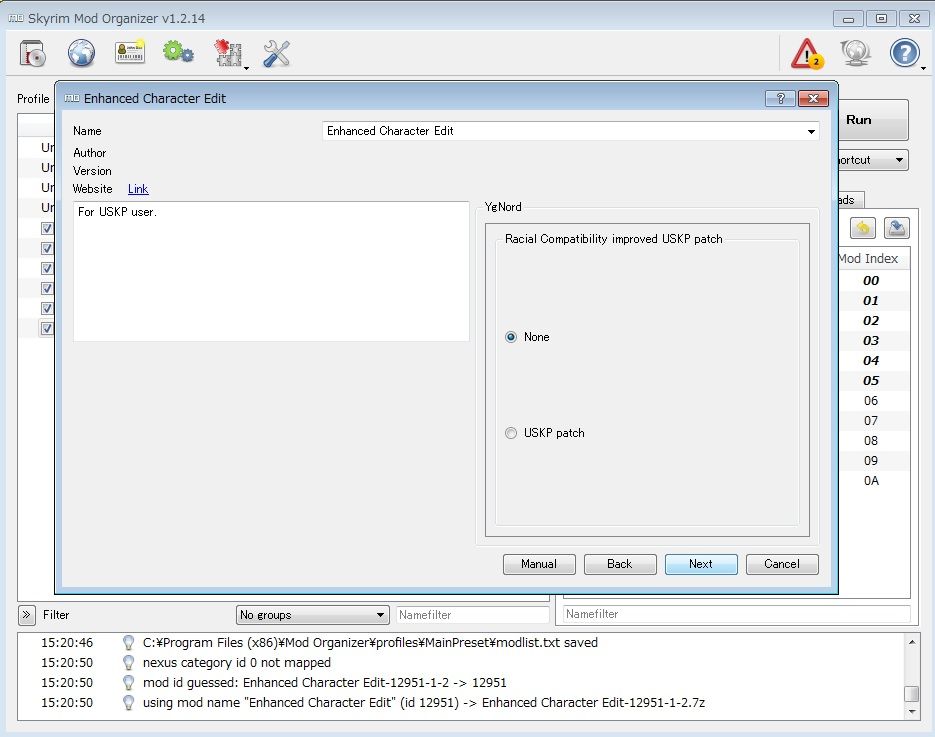The height and width of the screenshot is (737, 935).
Task: Click the Manual button
Action: pos(539,564)
